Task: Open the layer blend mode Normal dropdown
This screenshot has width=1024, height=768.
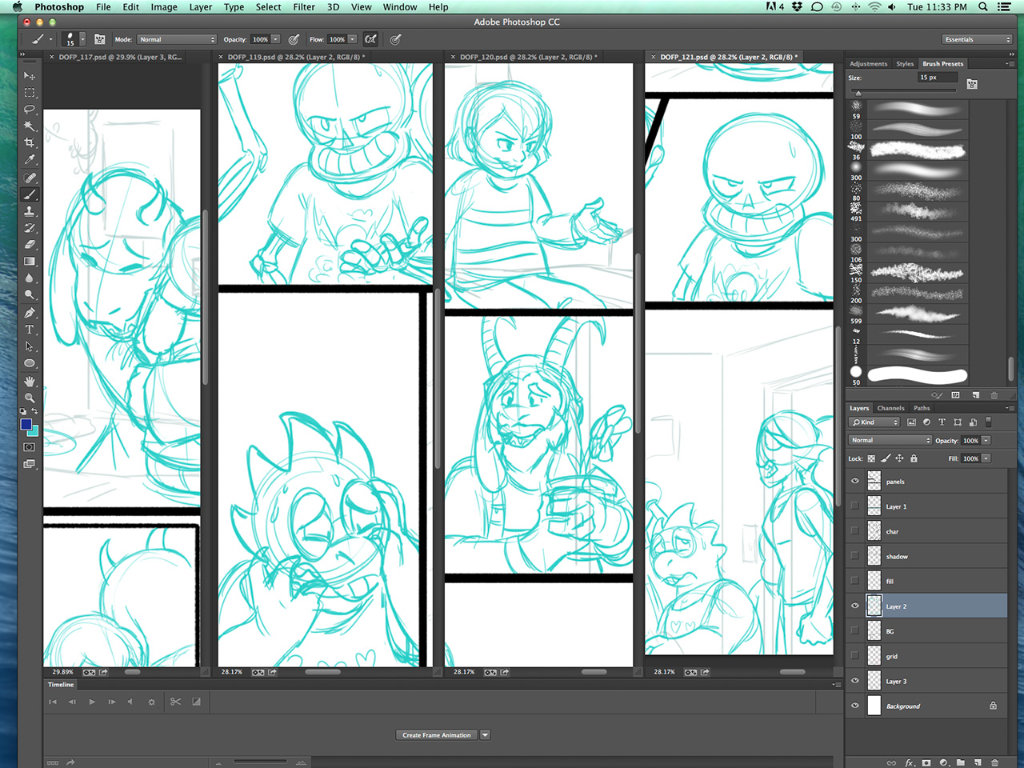Action: coord(889,440)
